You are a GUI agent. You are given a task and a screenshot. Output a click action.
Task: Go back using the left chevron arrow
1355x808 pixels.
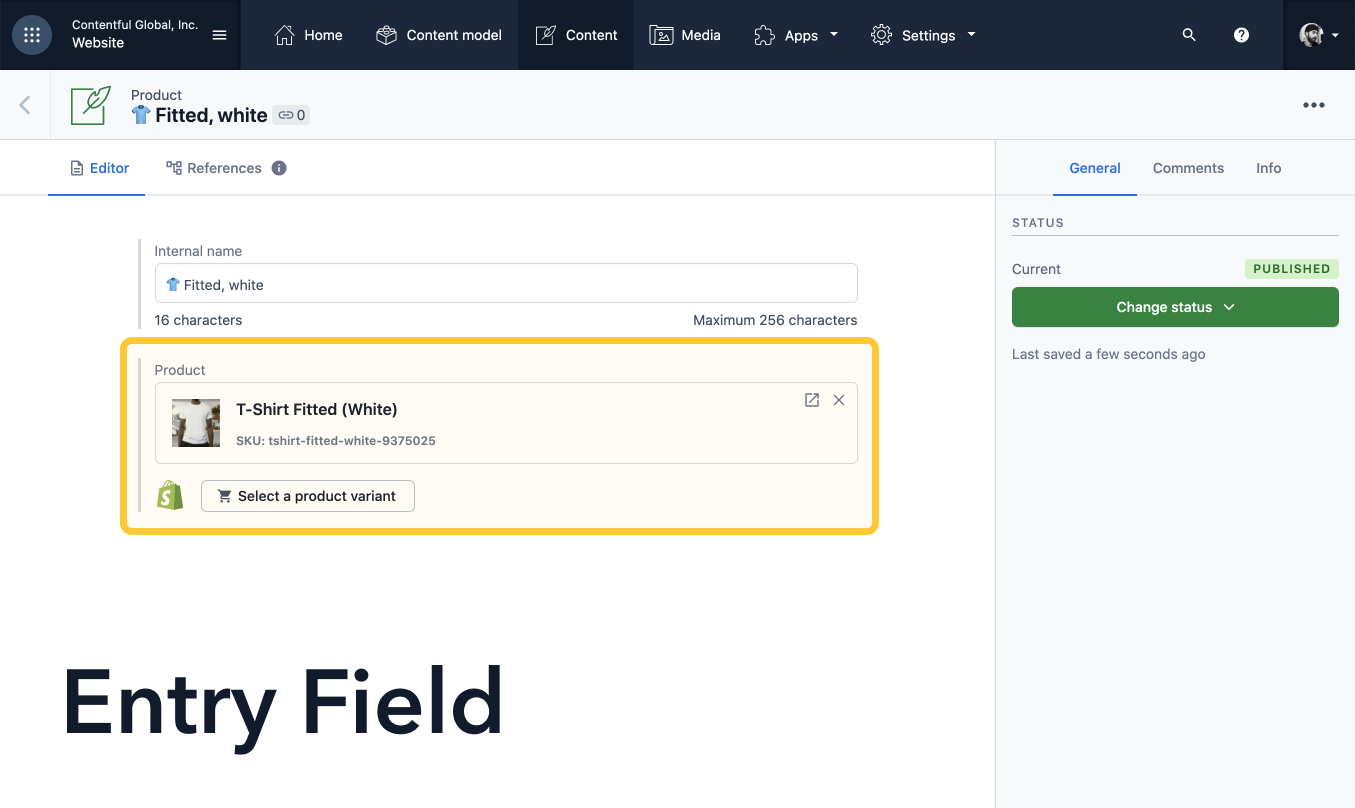[25, 105]
